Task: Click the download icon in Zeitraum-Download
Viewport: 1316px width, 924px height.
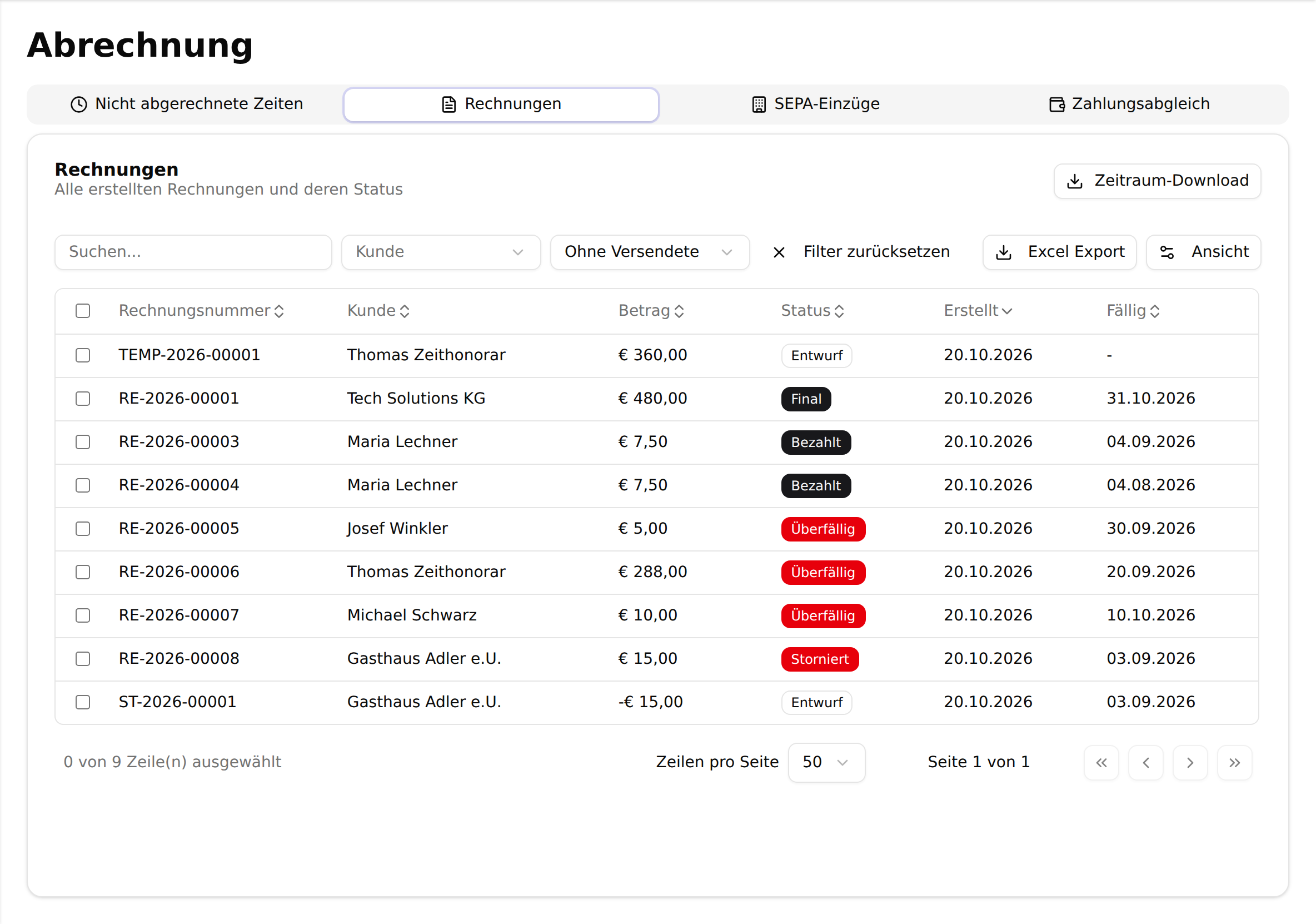Action: click(1075, 181)
